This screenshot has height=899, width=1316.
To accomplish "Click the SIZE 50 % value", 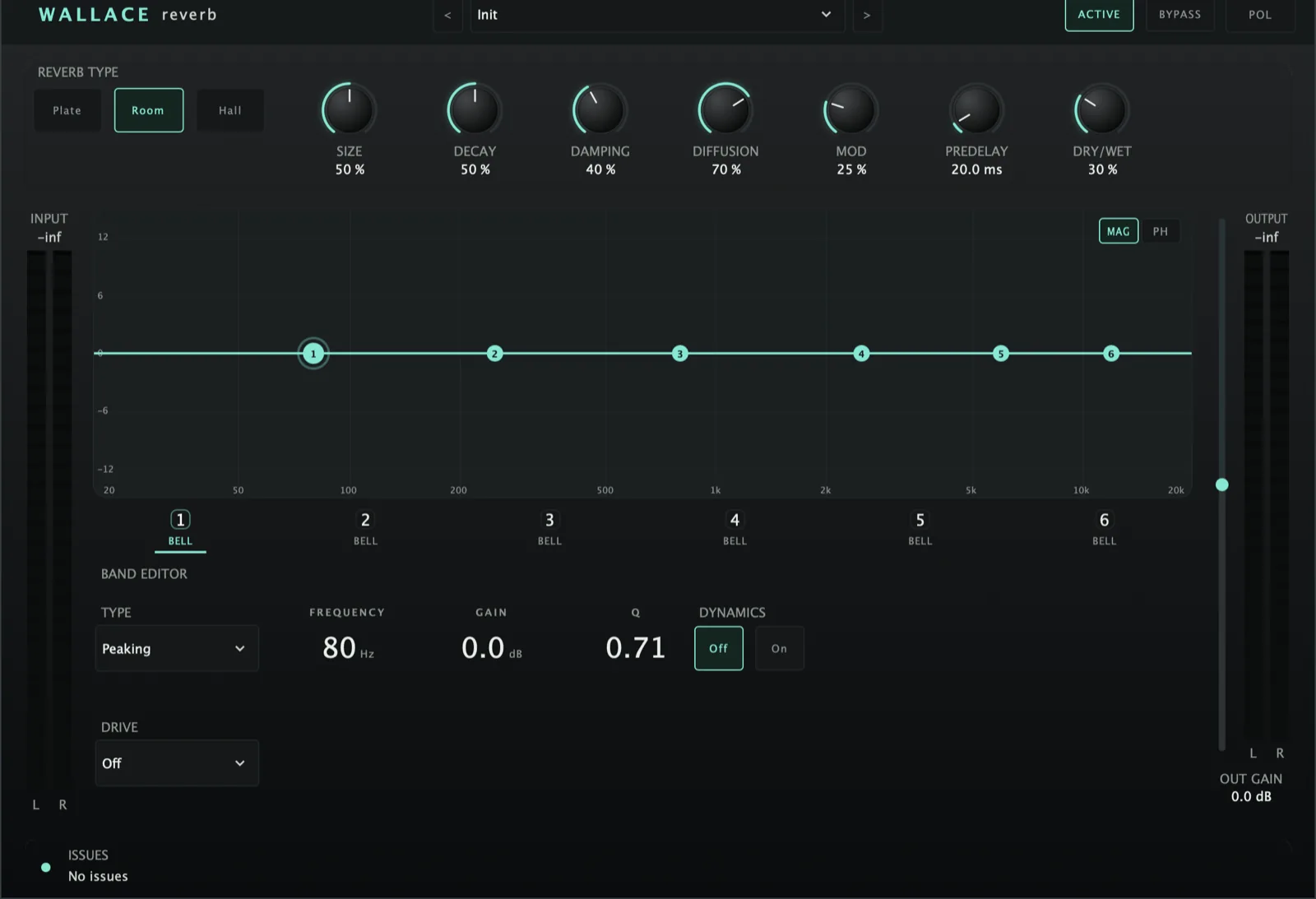I will 350,169.
